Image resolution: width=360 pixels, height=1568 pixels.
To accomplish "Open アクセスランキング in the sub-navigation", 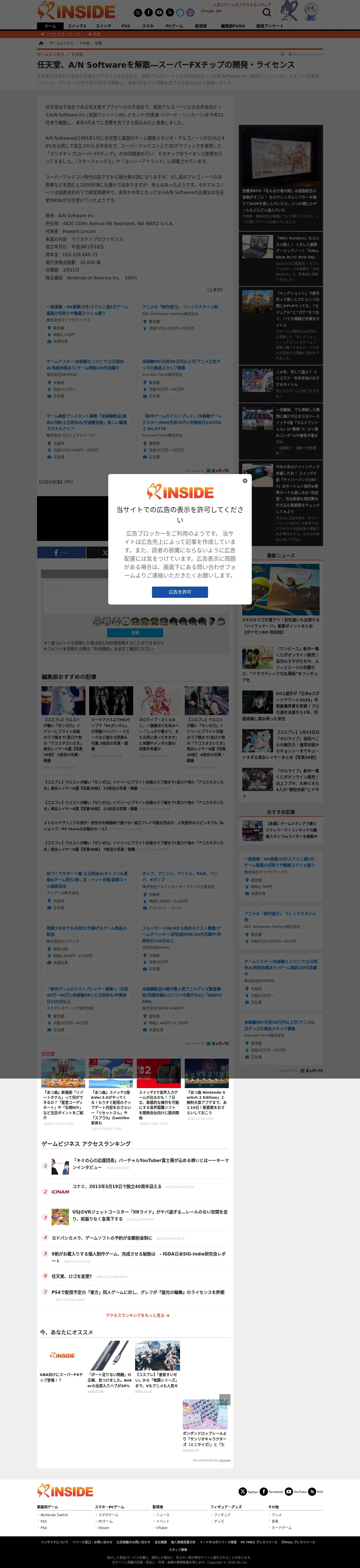I will point(60,34).
